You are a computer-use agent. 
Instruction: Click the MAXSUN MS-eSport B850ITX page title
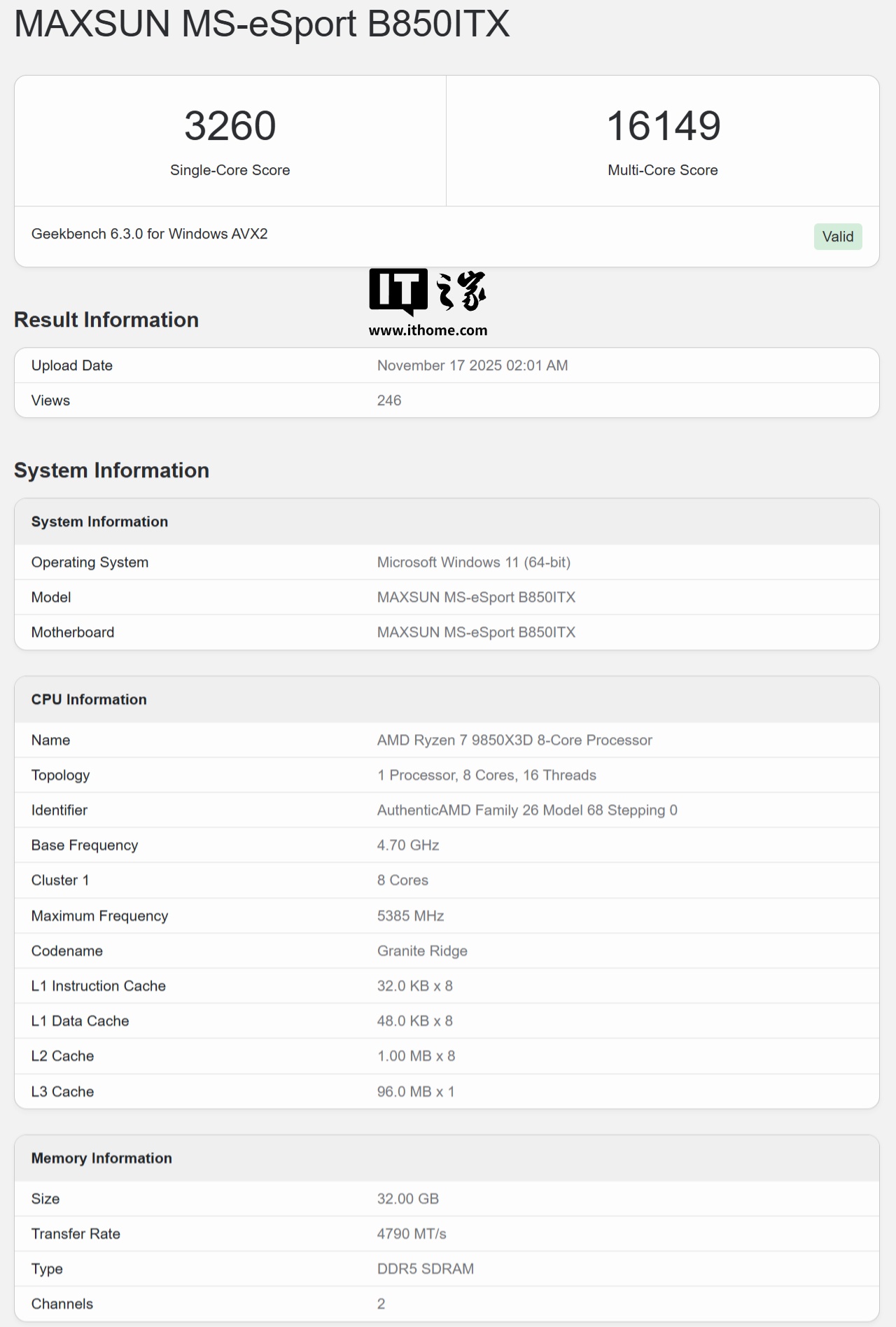262,24
